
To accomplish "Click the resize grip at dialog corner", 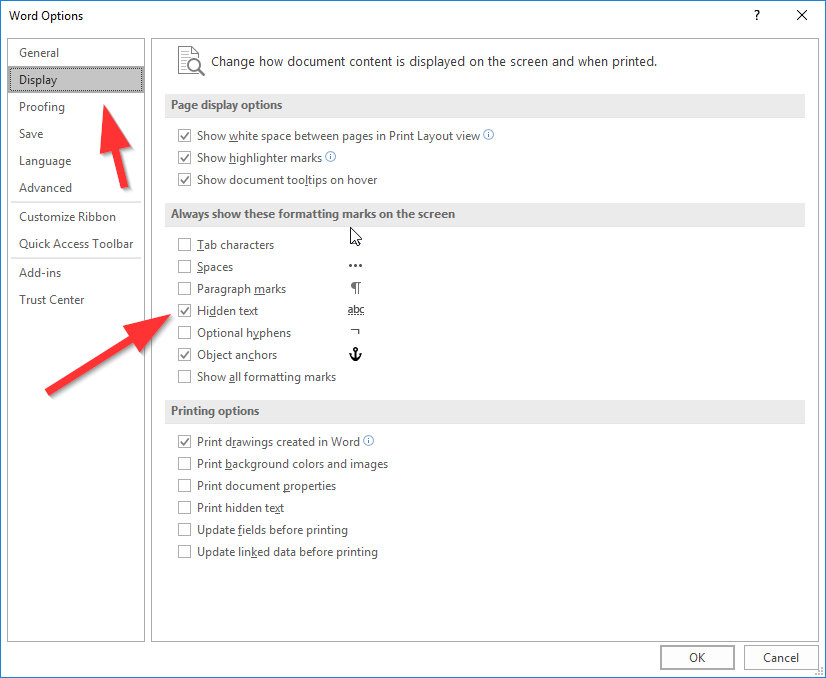I will click(x=819, y=671).
